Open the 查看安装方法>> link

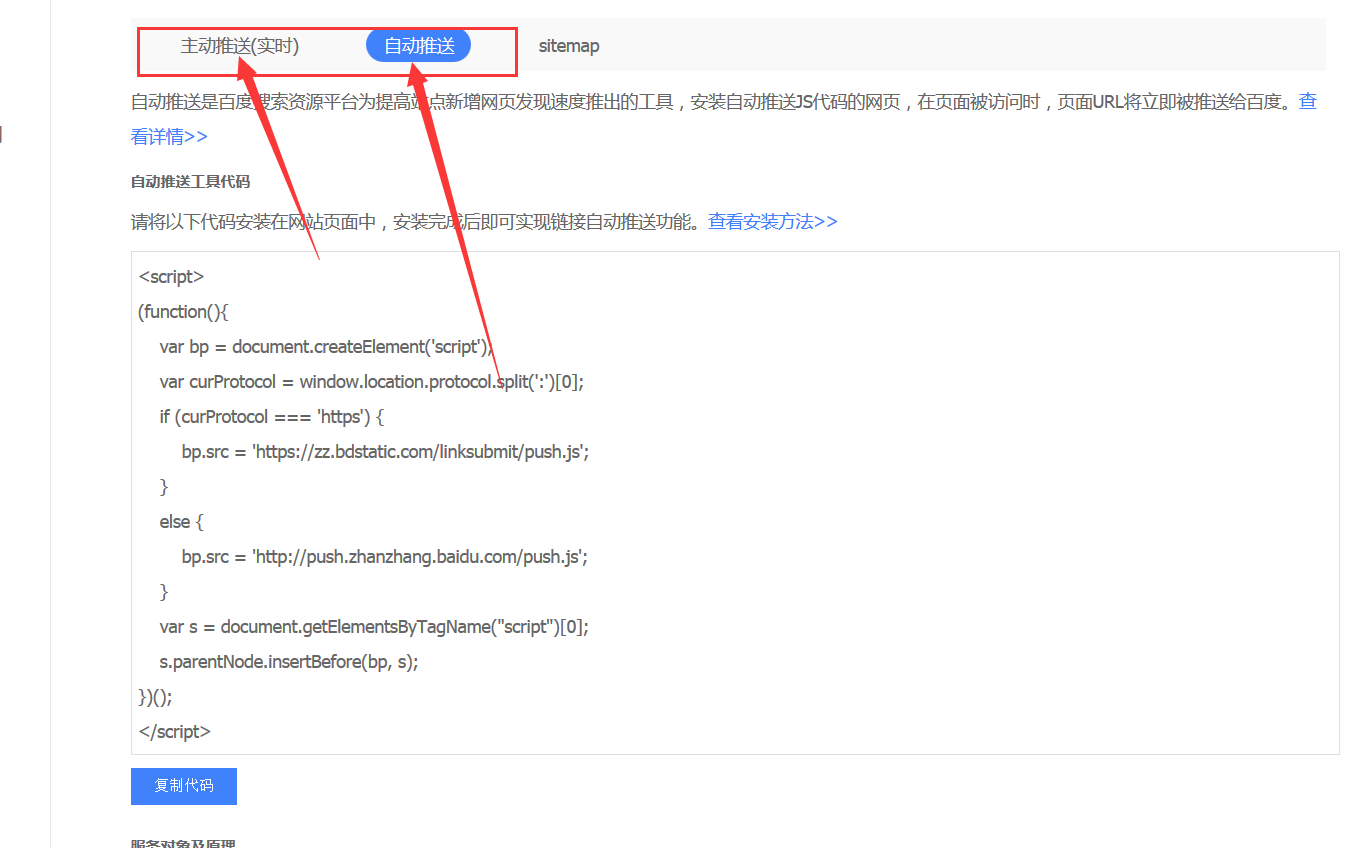click(x=772, y=222)
